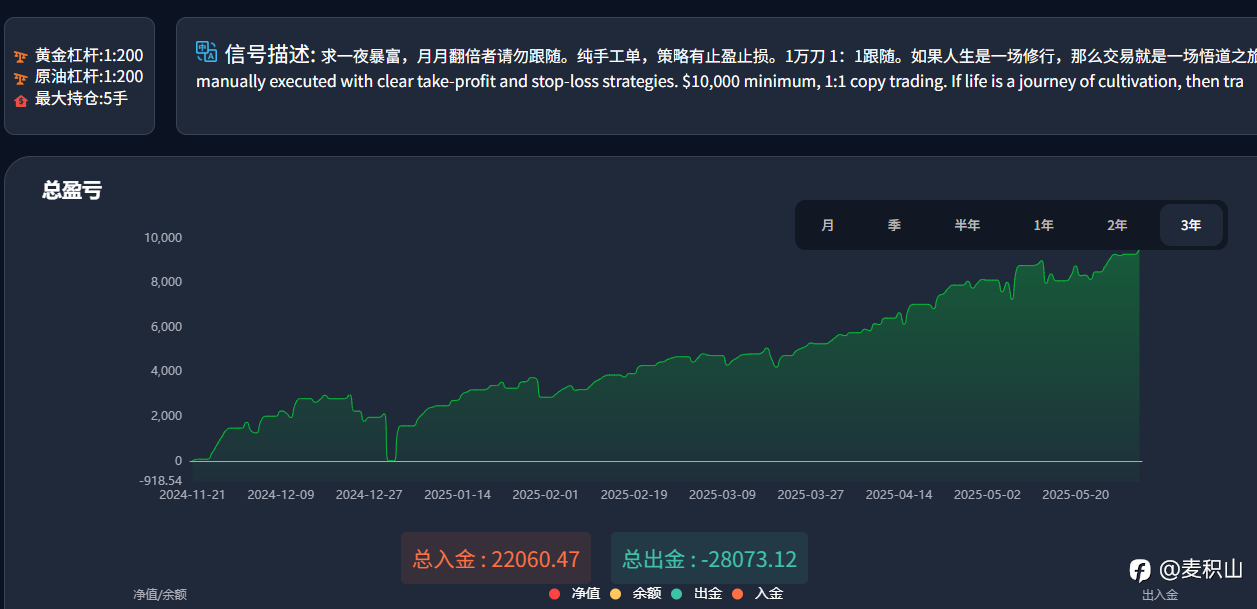Click the teal 出金 legend dot
This screenshot has height=609, width=1257.
pyautogui.click(x=676, y=594)
